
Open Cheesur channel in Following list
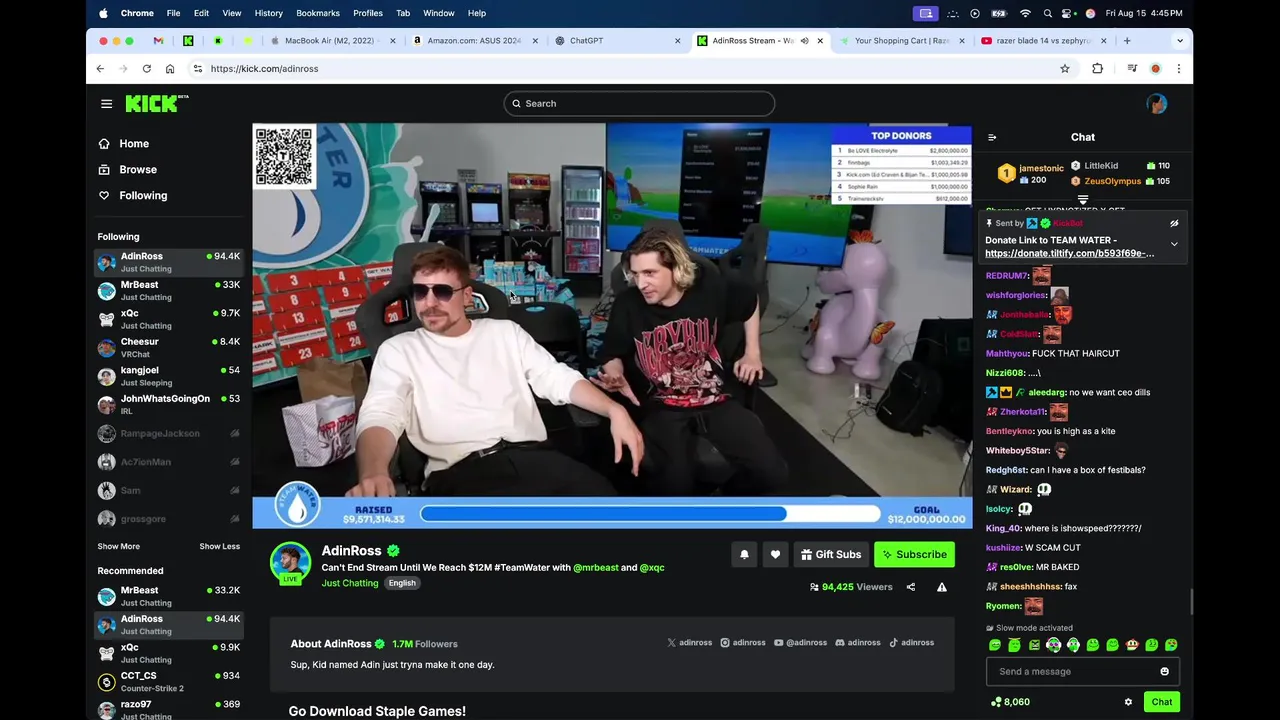point(168,347)
